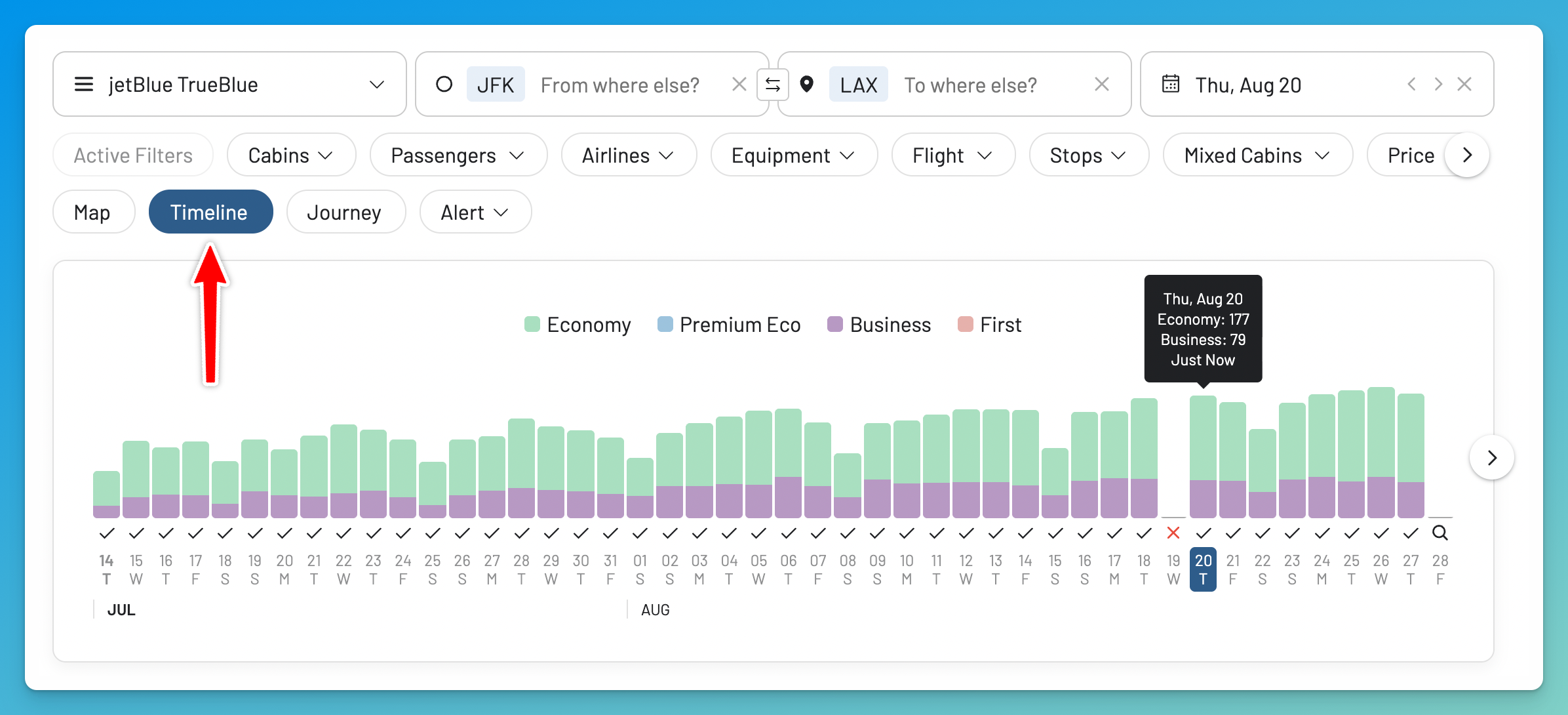The image size is (1568, 715).
Task: Click the origin circle icon before JFK
Action: pyautogui.click(x=444, y=84)
